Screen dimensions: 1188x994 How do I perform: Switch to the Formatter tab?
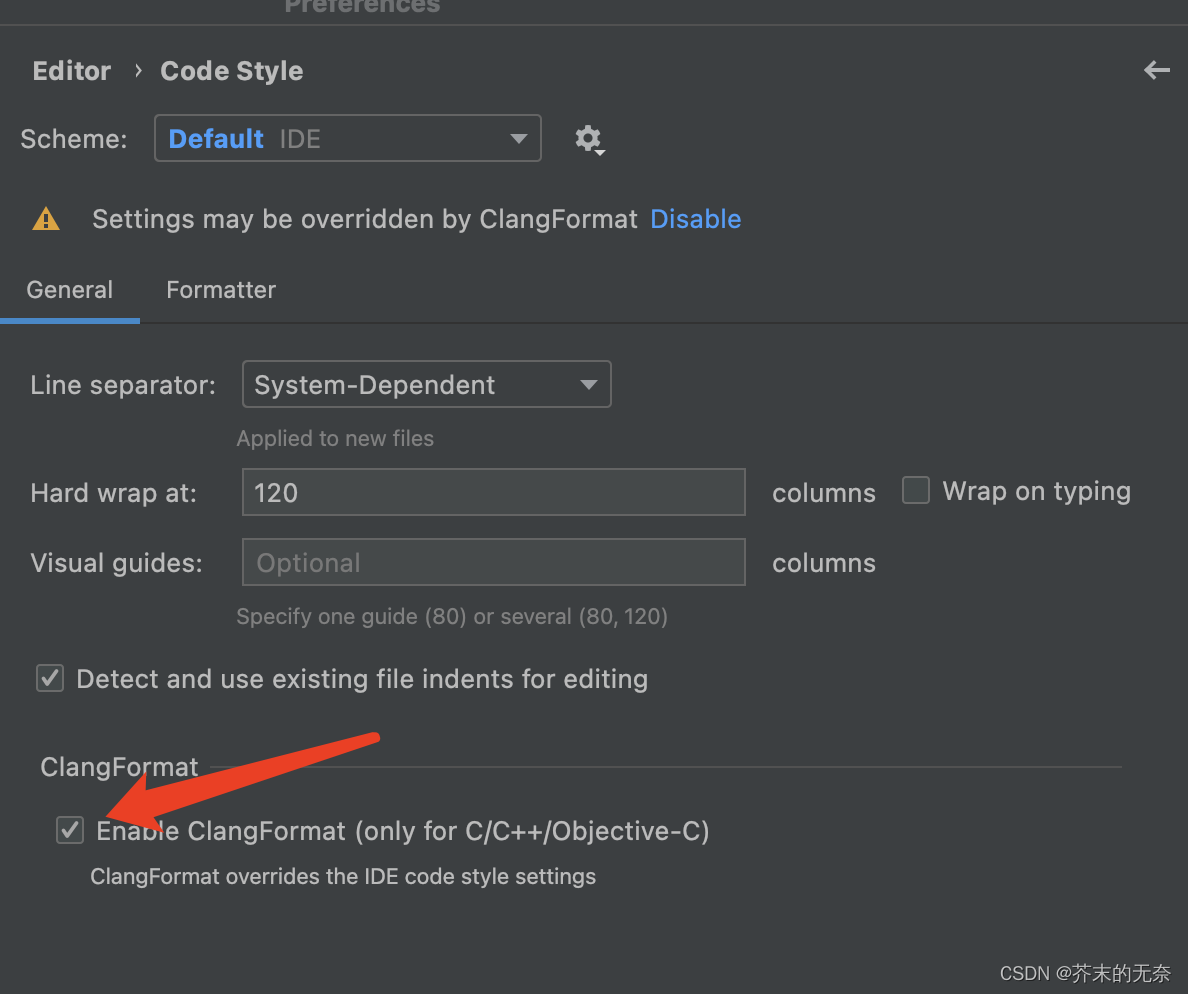pyautogui.click(x=221, y=290)
